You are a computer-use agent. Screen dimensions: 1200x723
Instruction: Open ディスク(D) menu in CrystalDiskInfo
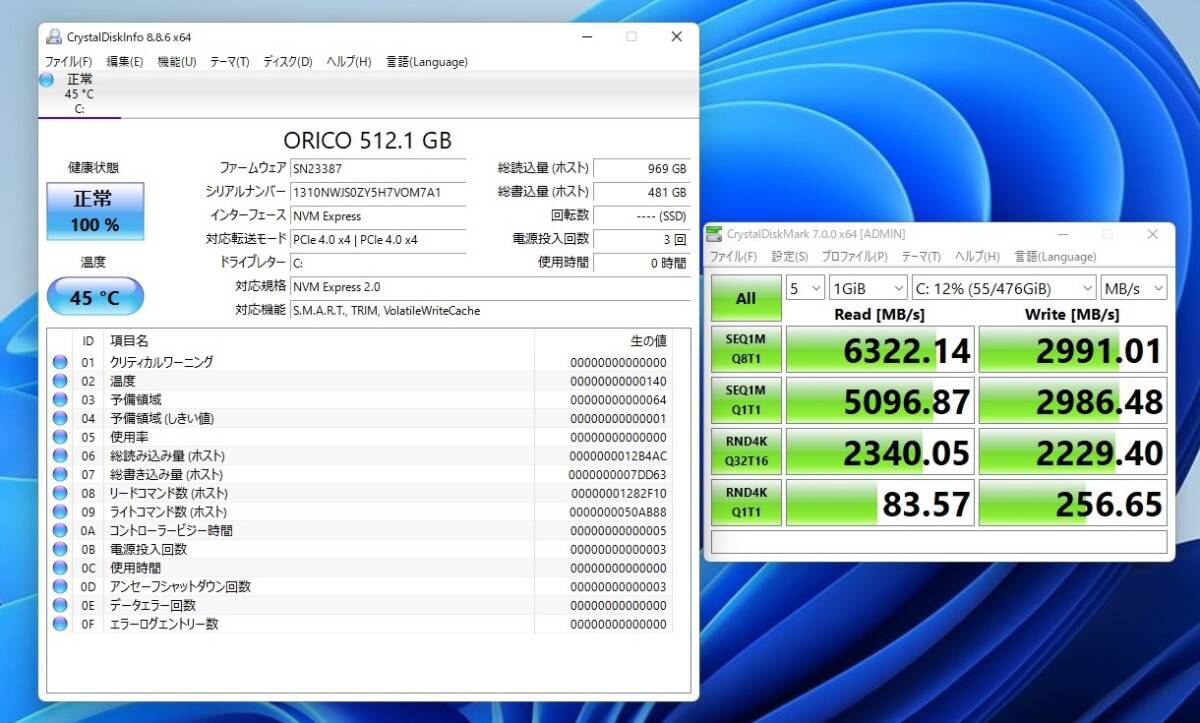click(x=288, y=61)
